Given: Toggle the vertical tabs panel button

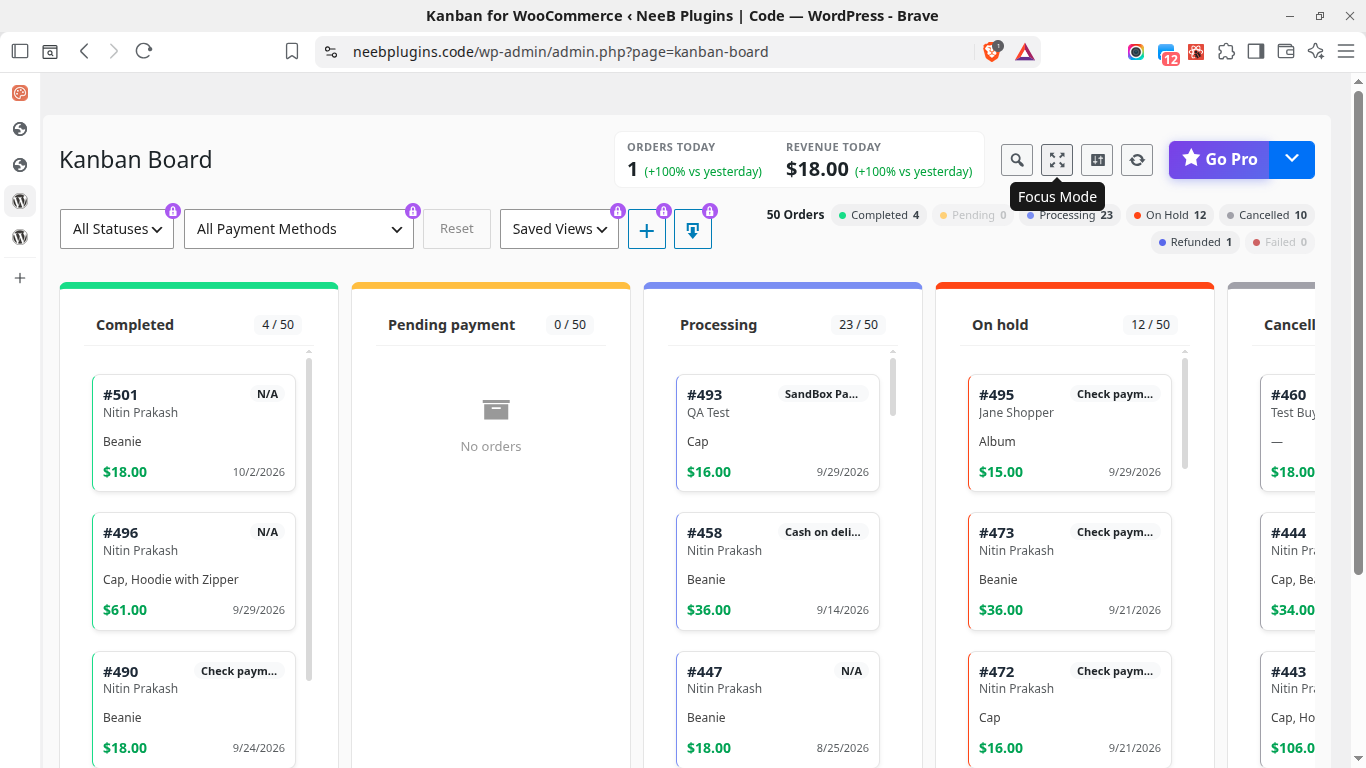Looking at the screenshot, I should tap(20, 51).
